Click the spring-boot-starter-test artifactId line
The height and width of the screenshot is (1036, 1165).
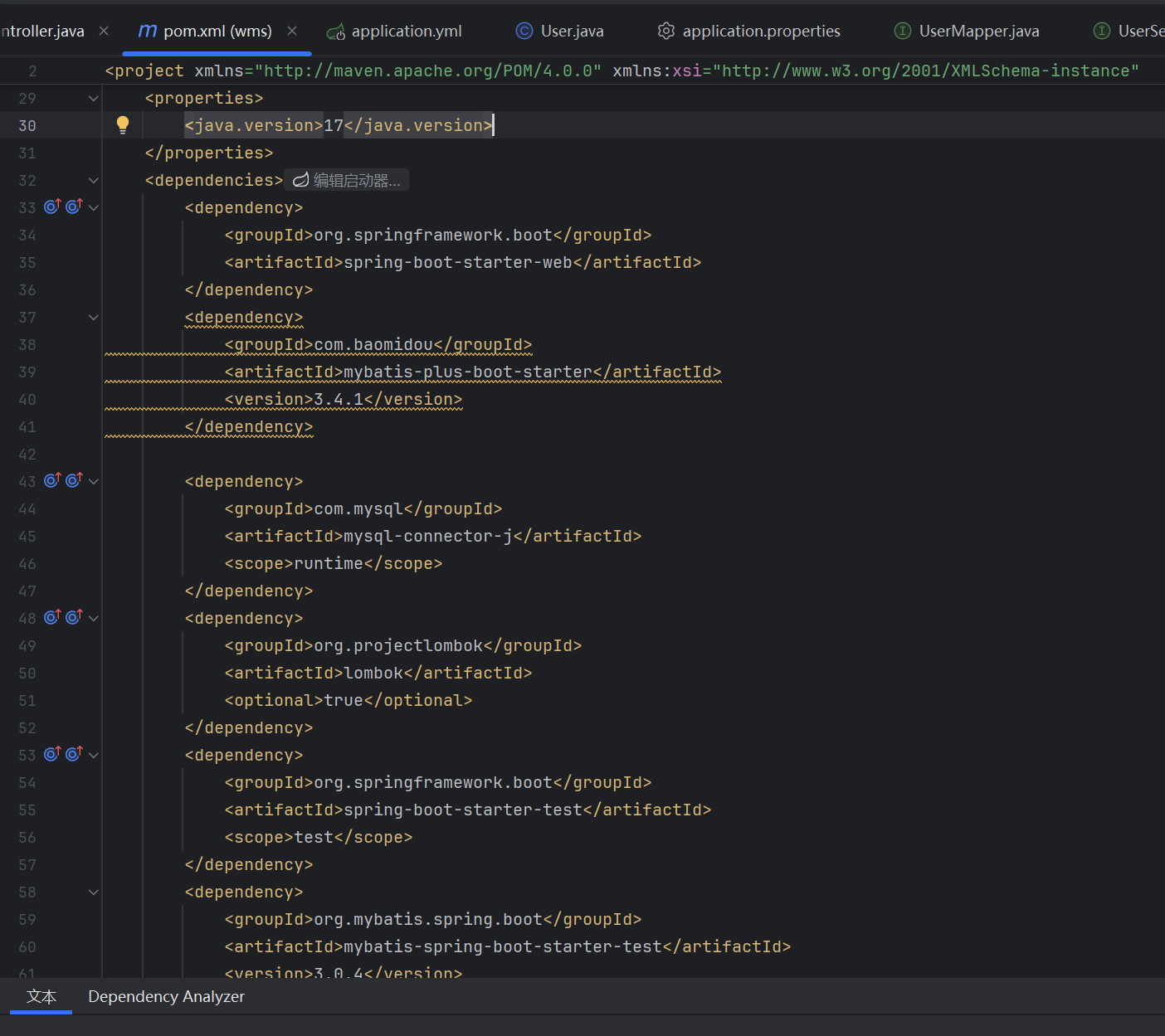pyautogui.click(x=468, y=810)
